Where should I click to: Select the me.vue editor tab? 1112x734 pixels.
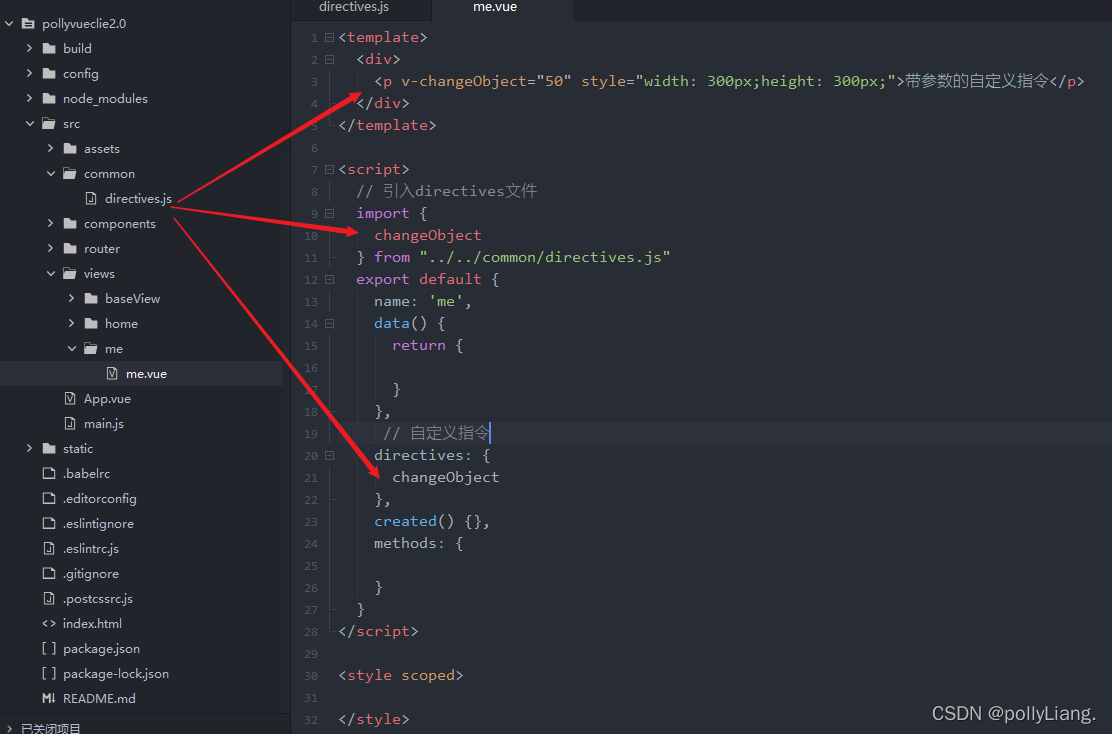point(495,7)
